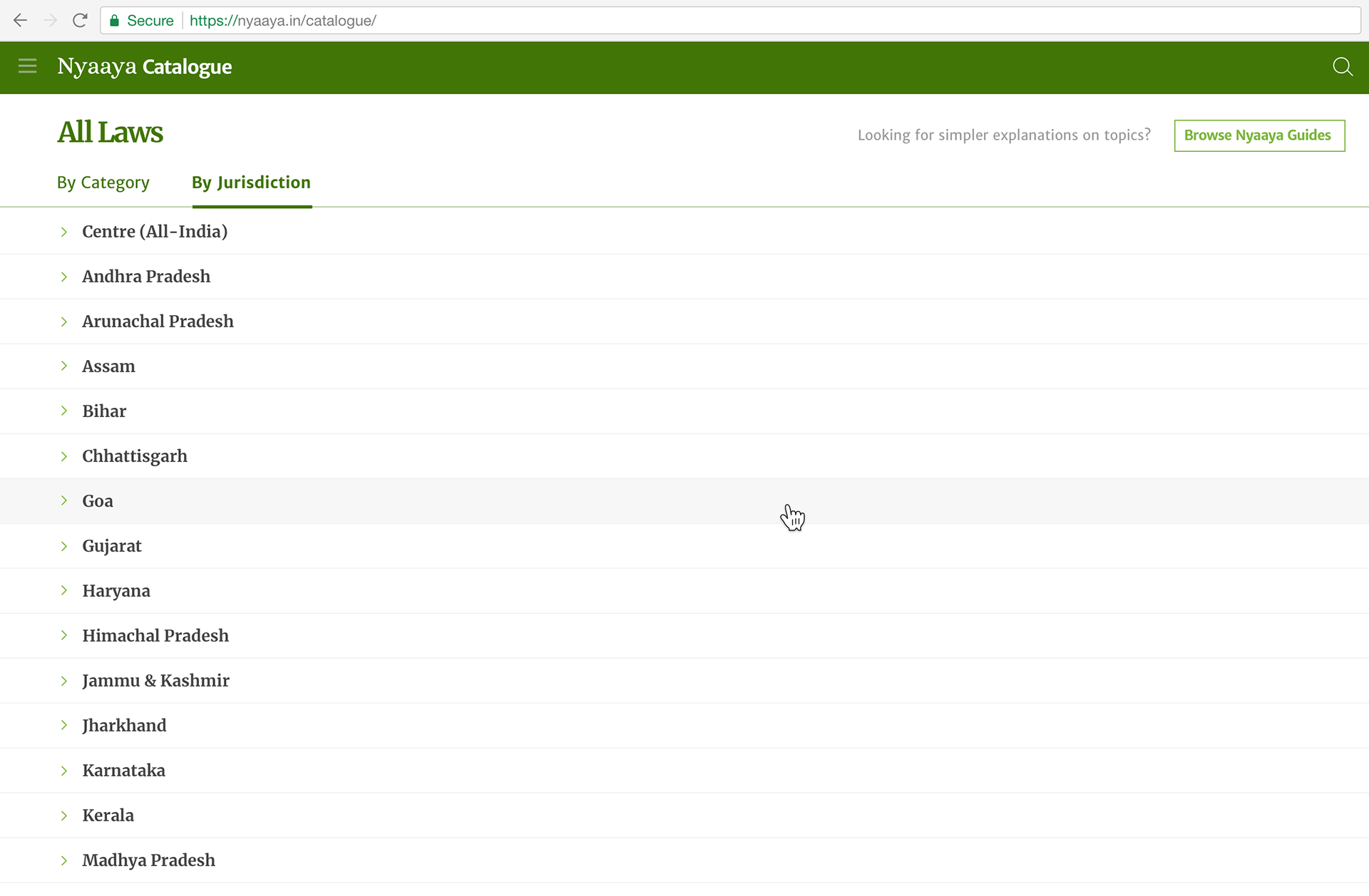Select Jammu & Kashmir entry

pyautogui.click(x=155, y=681)
